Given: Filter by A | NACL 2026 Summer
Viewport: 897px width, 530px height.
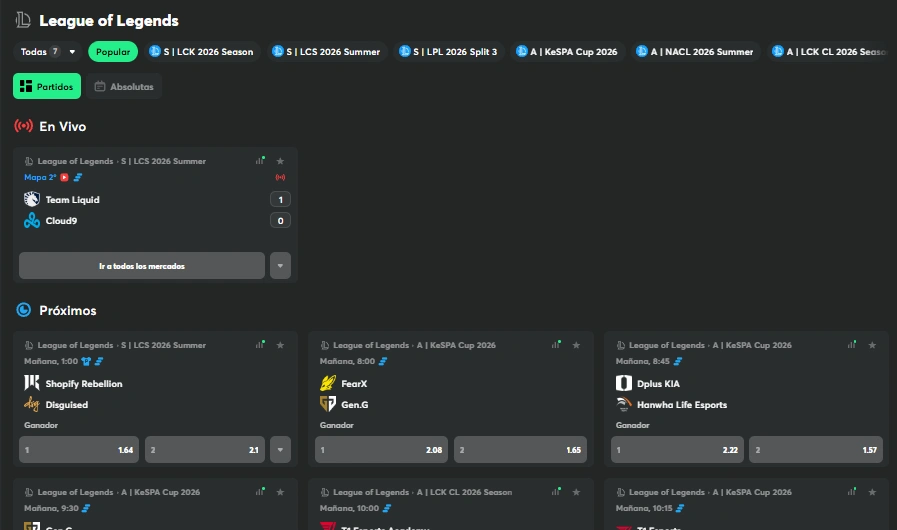Looking at the screenshot, I should point(695,52).
